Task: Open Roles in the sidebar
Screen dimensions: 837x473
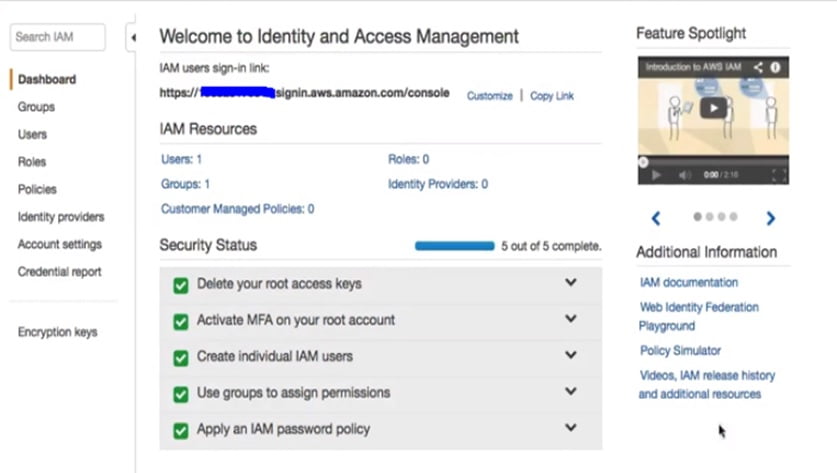Action: click(32, 162)
